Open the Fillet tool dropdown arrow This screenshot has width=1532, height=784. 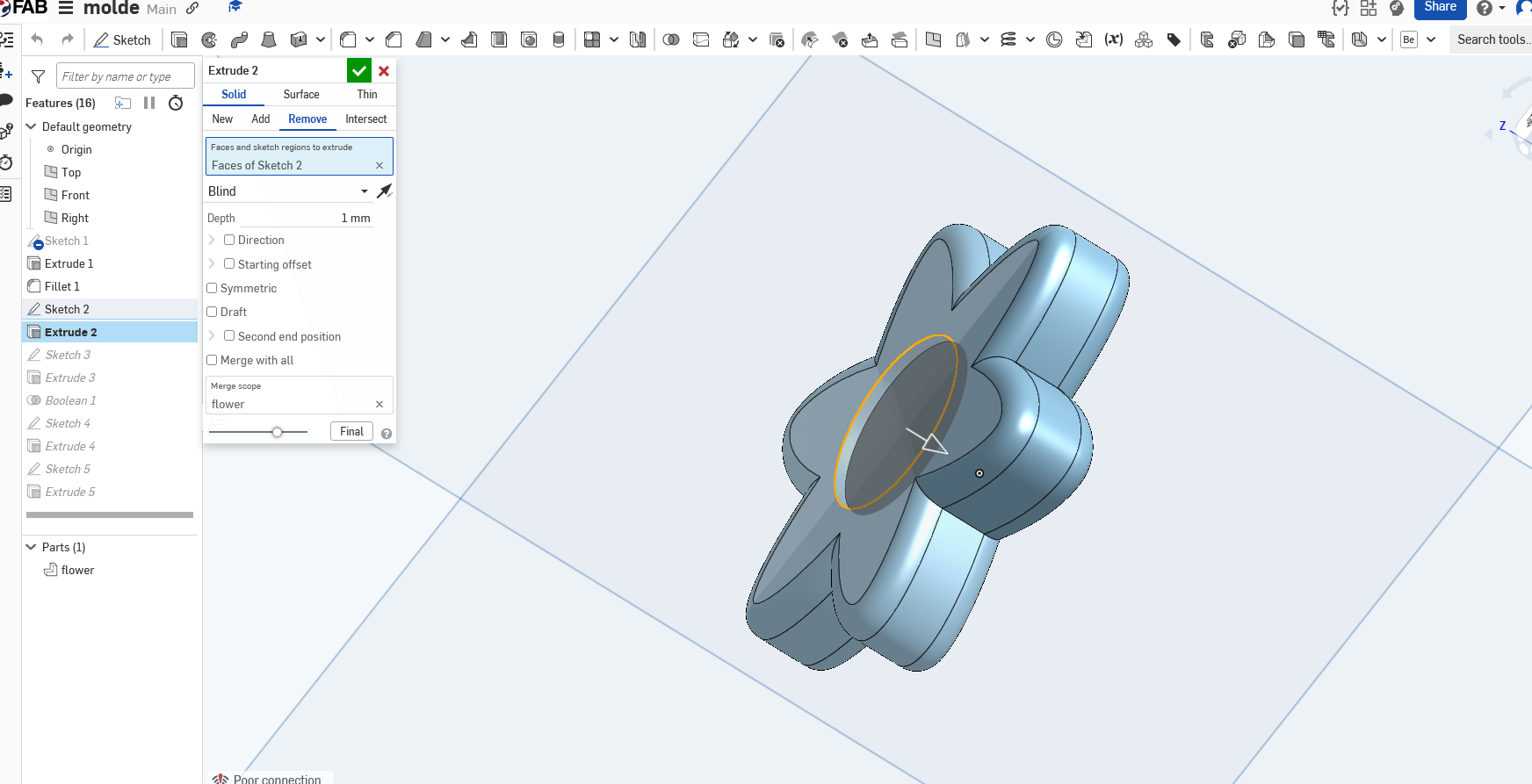click(x=370, y=40)
